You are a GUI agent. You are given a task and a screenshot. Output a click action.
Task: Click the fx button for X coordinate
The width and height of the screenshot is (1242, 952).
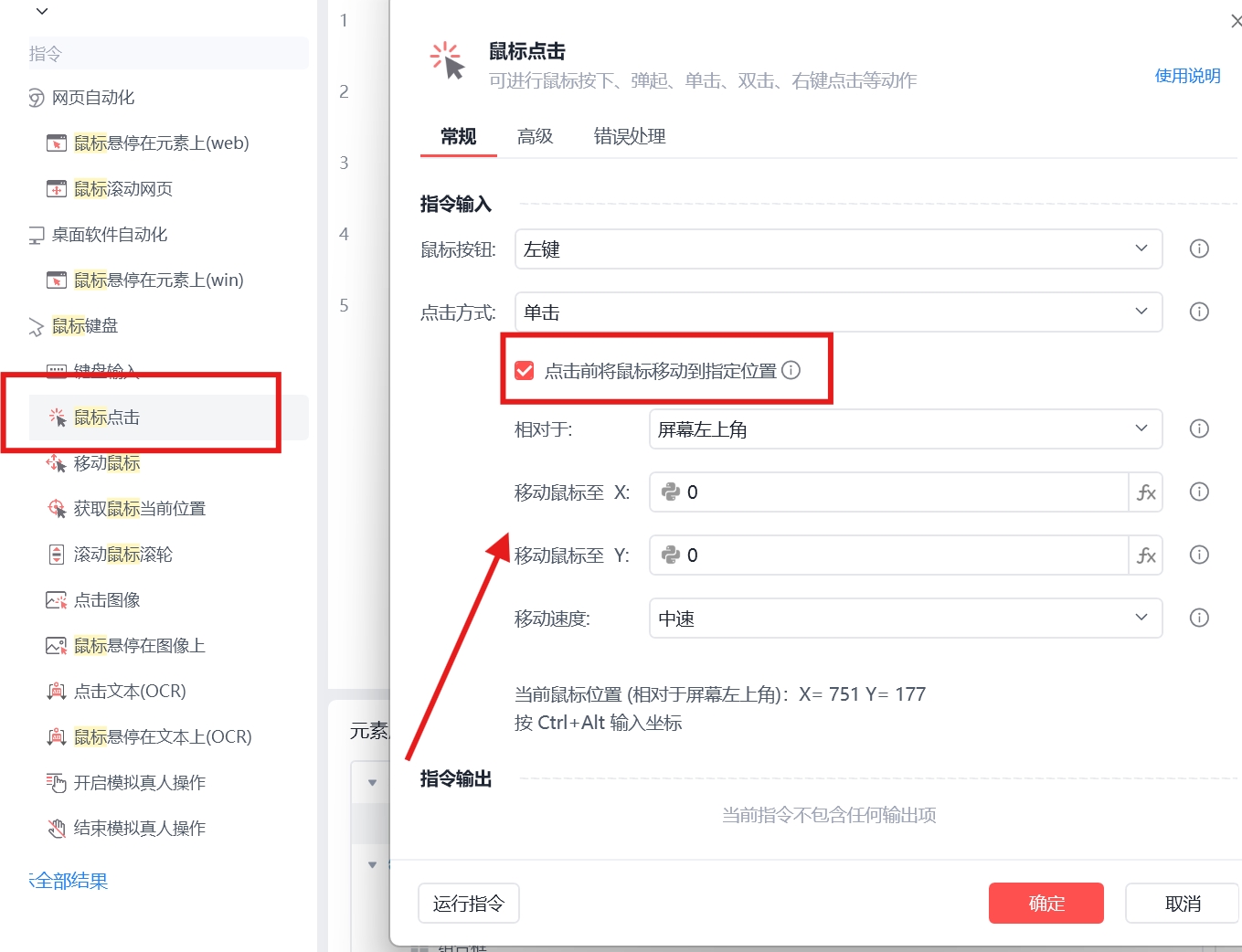(1146, 492)
